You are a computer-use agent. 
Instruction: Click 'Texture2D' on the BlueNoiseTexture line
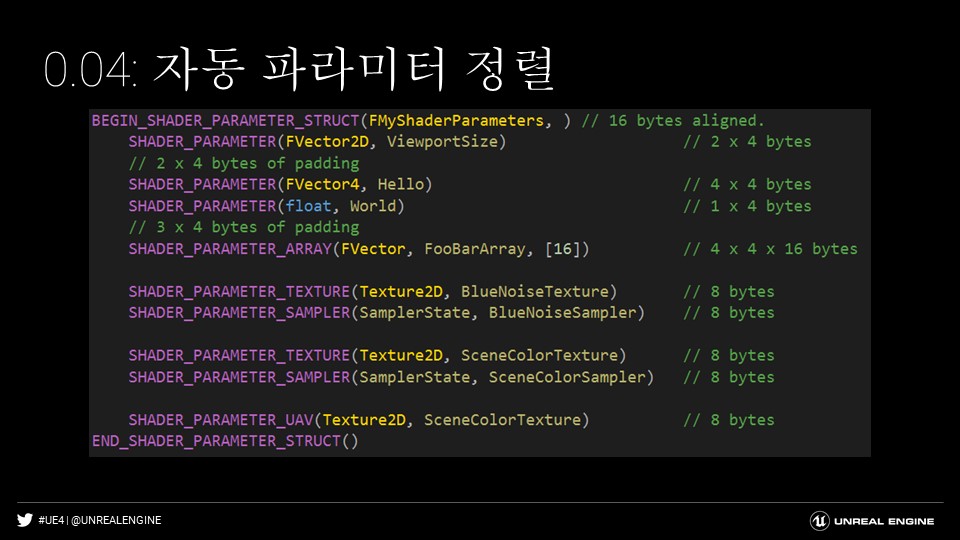tap(401, 291)
